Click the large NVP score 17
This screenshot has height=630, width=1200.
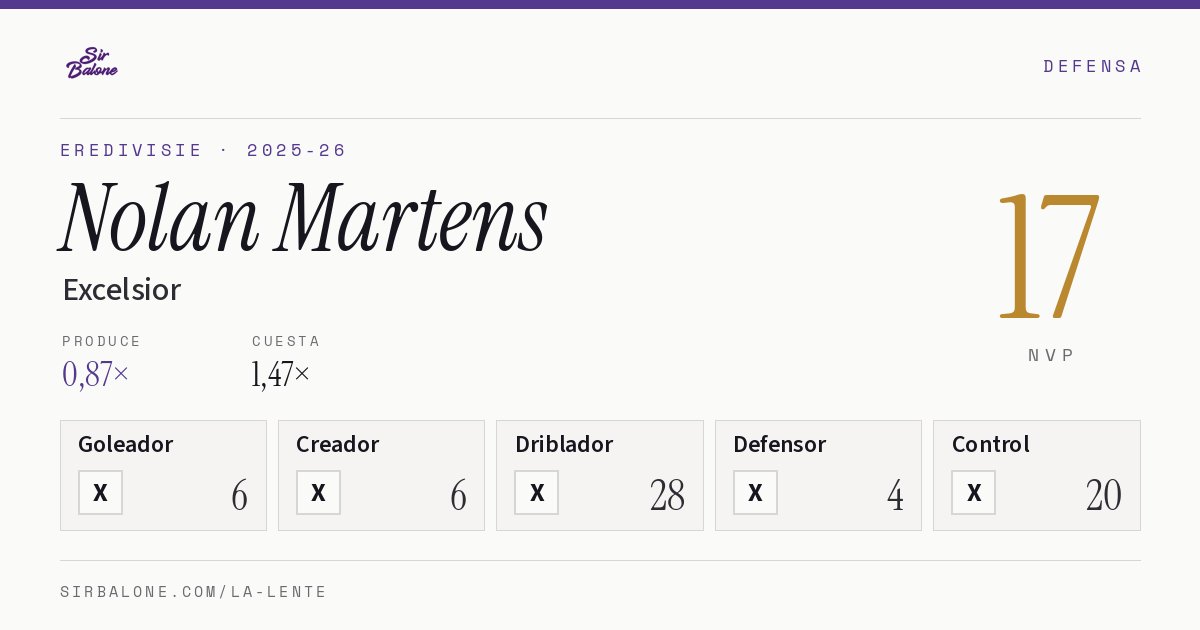point(1049,256)
